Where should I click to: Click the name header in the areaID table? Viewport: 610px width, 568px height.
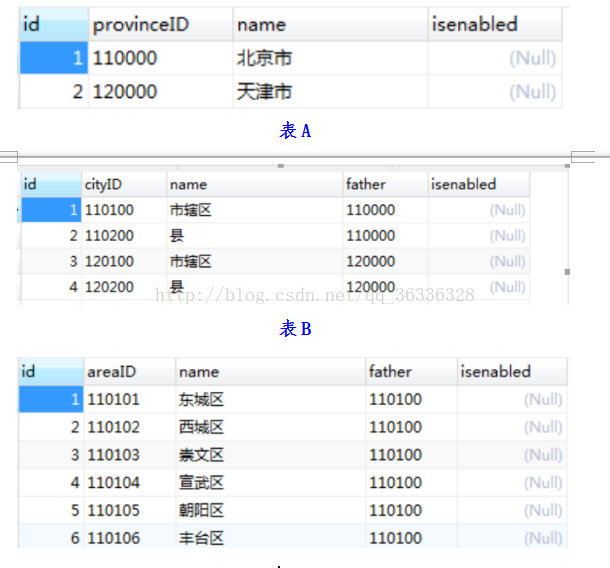(x=271, y=372)
